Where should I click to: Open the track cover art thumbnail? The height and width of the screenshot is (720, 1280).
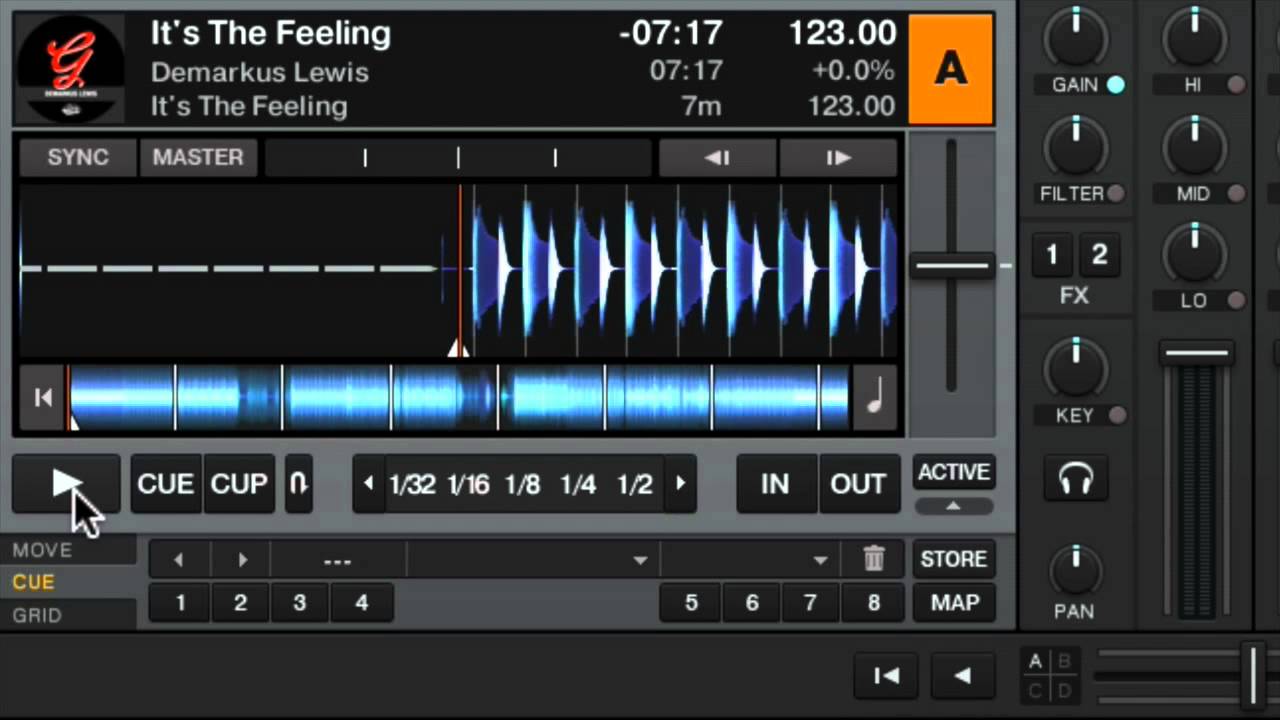click(71, 68)
